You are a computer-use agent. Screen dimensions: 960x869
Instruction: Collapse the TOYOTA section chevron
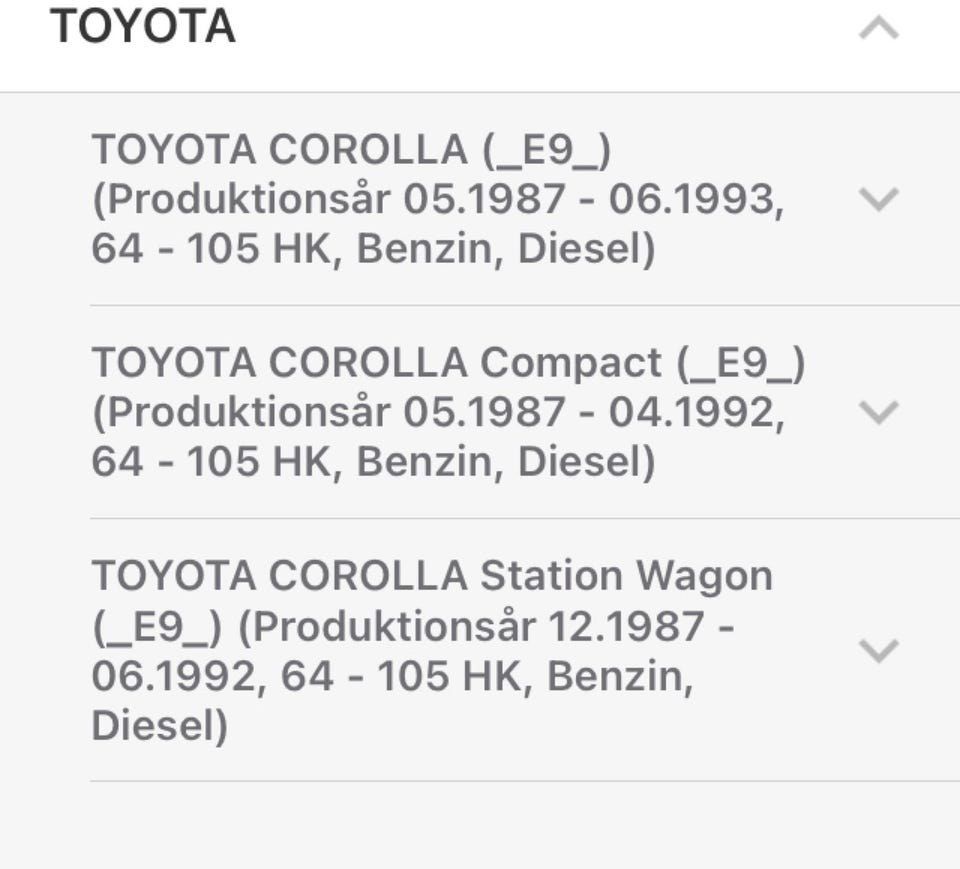(x=879, y=30)
